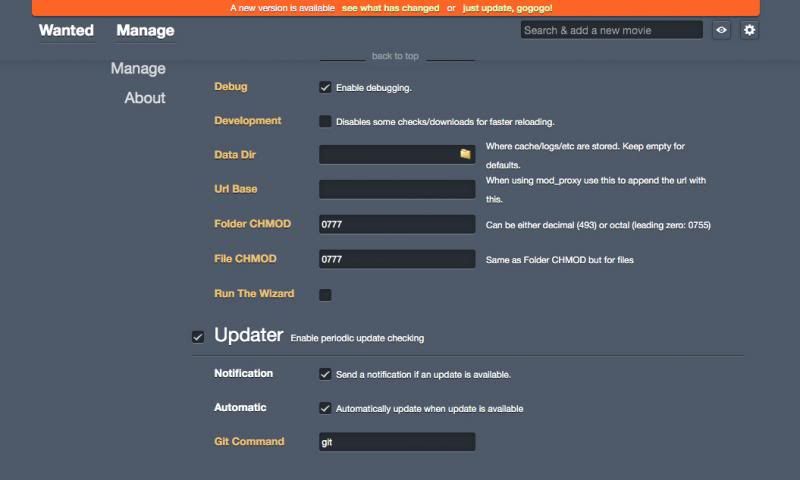Image resolution: width=800 pixels, height=480 pixels.
Task: Uncheck update Notification checkbox
Action: point(325,374)
